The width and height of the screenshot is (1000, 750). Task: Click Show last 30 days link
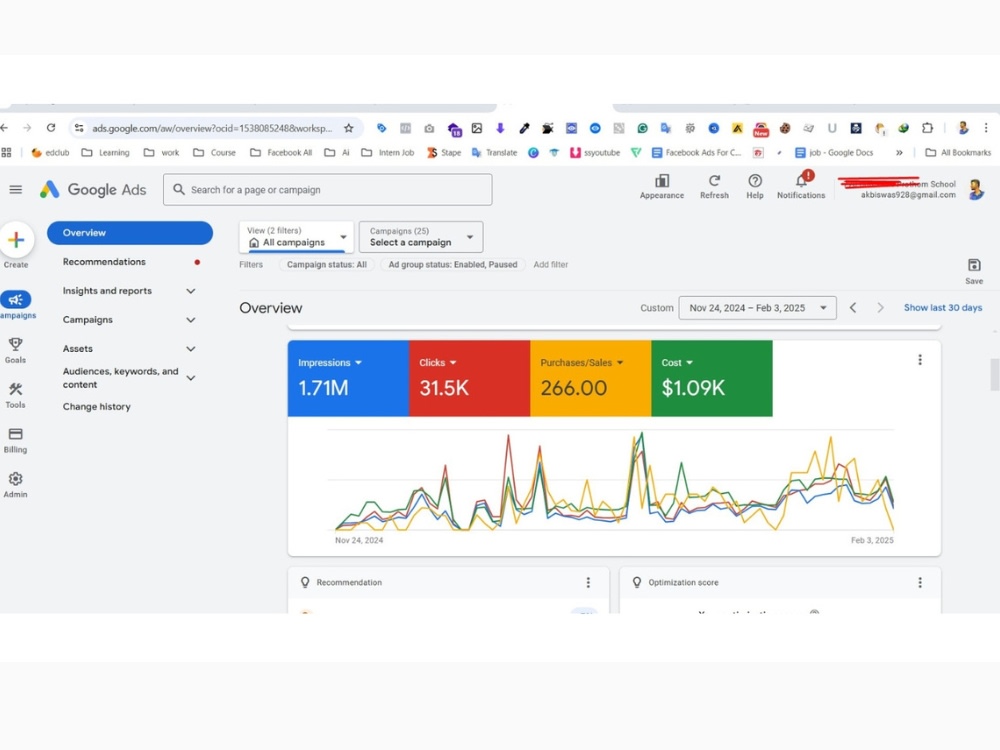pos(943,307)
